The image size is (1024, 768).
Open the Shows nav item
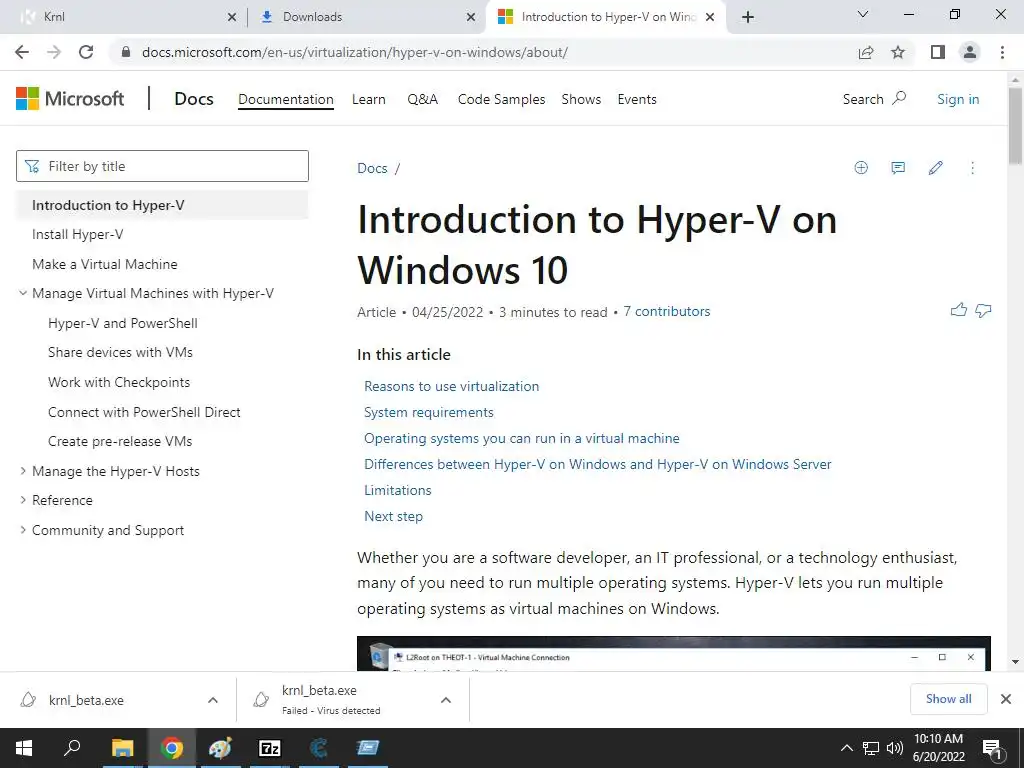tap(581, 99)
